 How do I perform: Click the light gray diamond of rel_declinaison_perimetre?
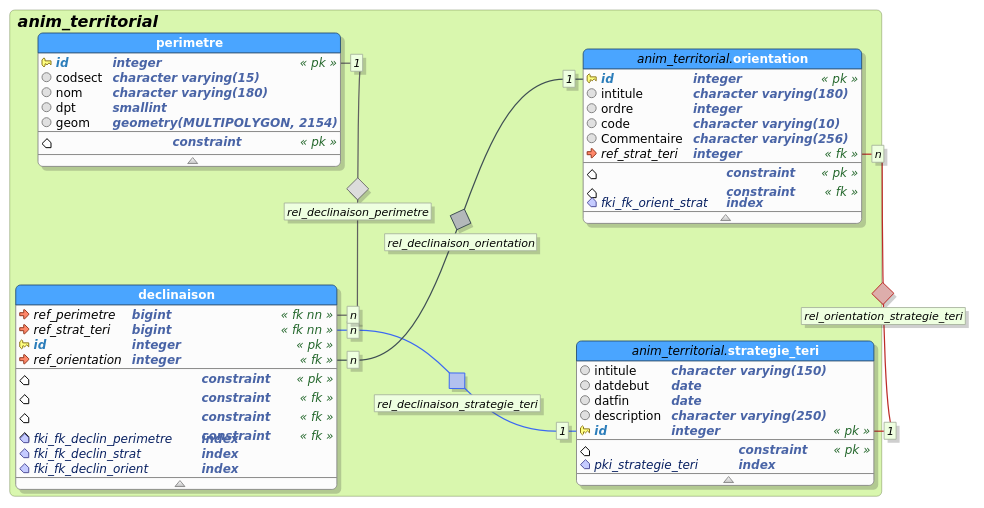(x=358, y=189)
